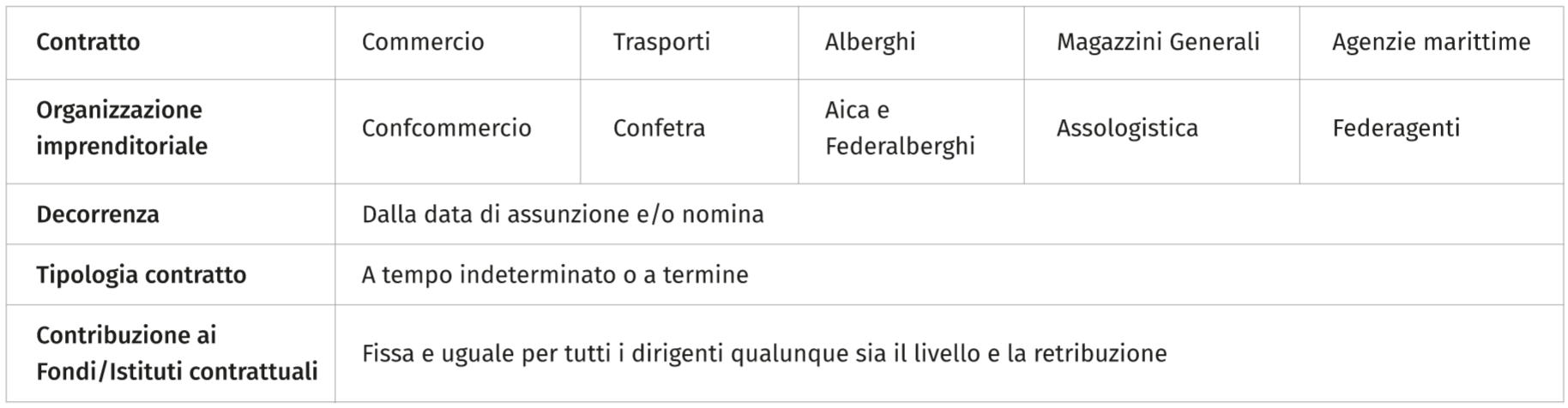Click the Contratto row header

[x=88, y=42]
